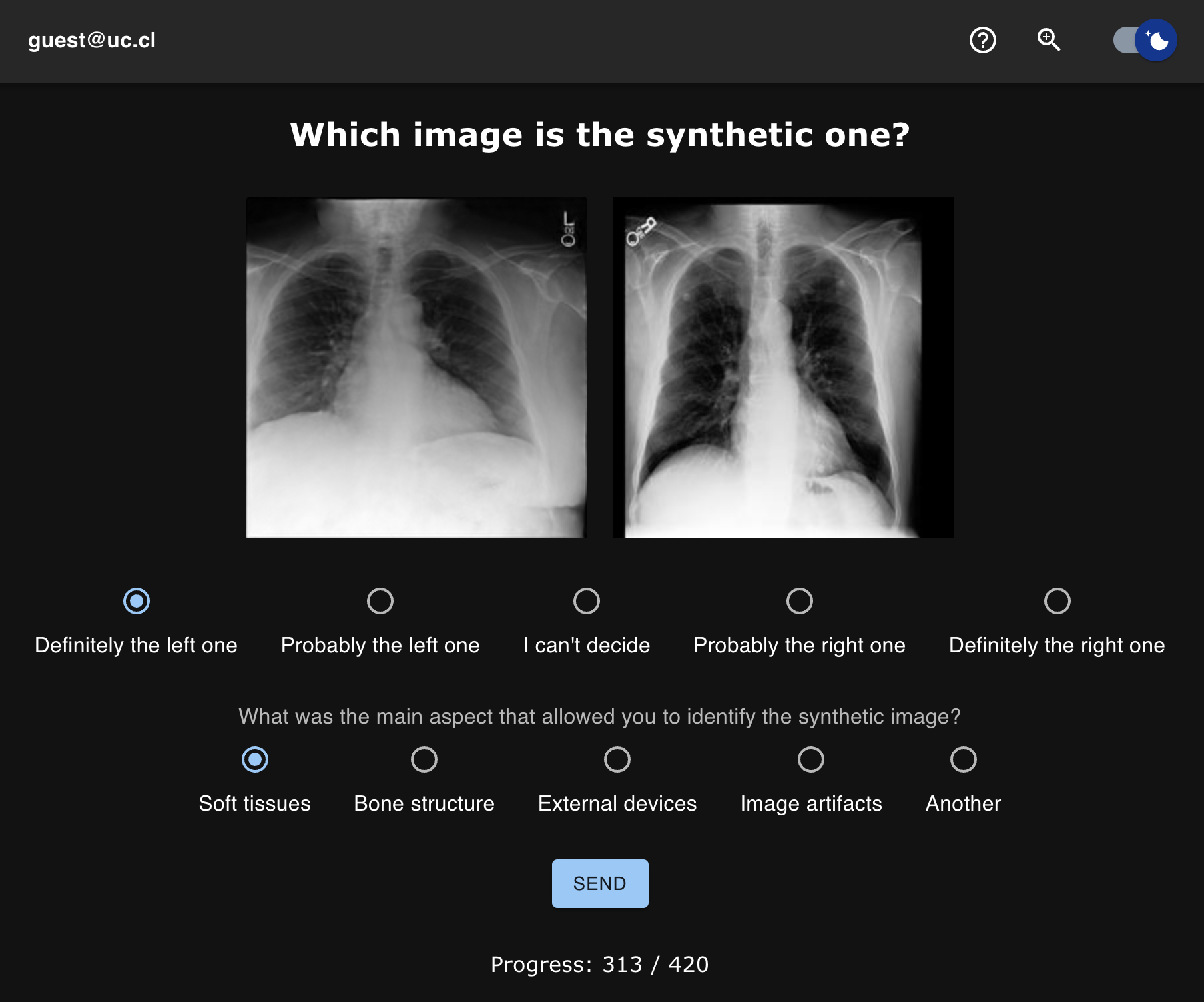Choose 'External devices' radio option
This screenshot has width=1204, height=1002.
617,759
